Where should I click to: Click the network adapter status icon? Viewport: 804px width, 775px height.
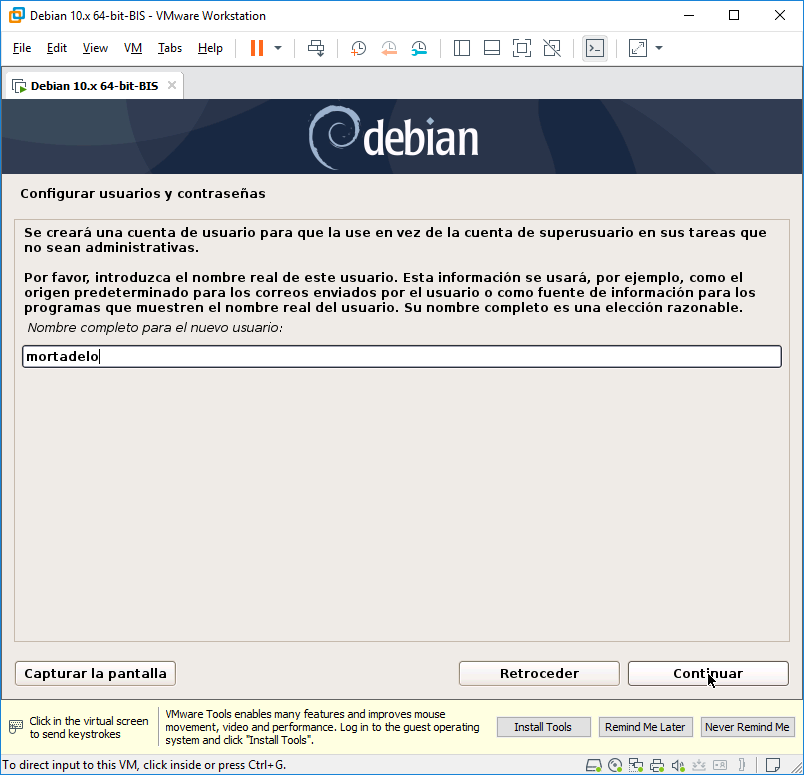636,766
